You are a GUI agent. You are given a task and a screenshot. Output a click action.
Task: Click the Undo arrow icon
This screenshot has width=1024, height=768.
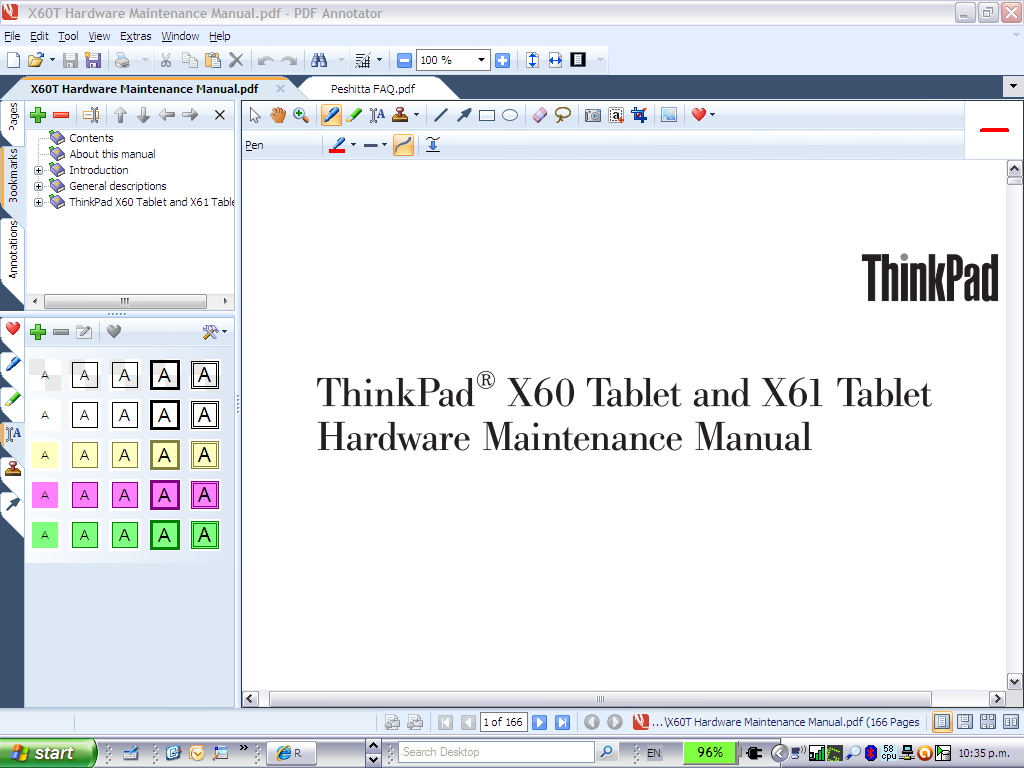click(x=265, y=61)
